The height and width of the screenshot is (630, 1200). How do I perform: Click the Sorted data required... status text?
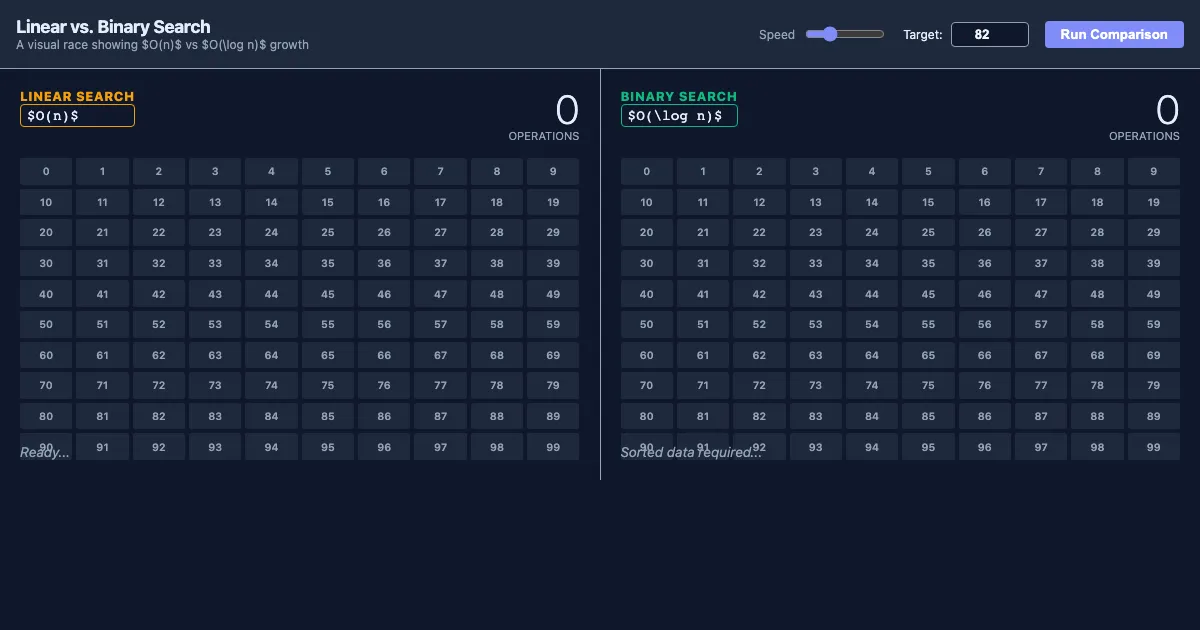pos(691,453)
